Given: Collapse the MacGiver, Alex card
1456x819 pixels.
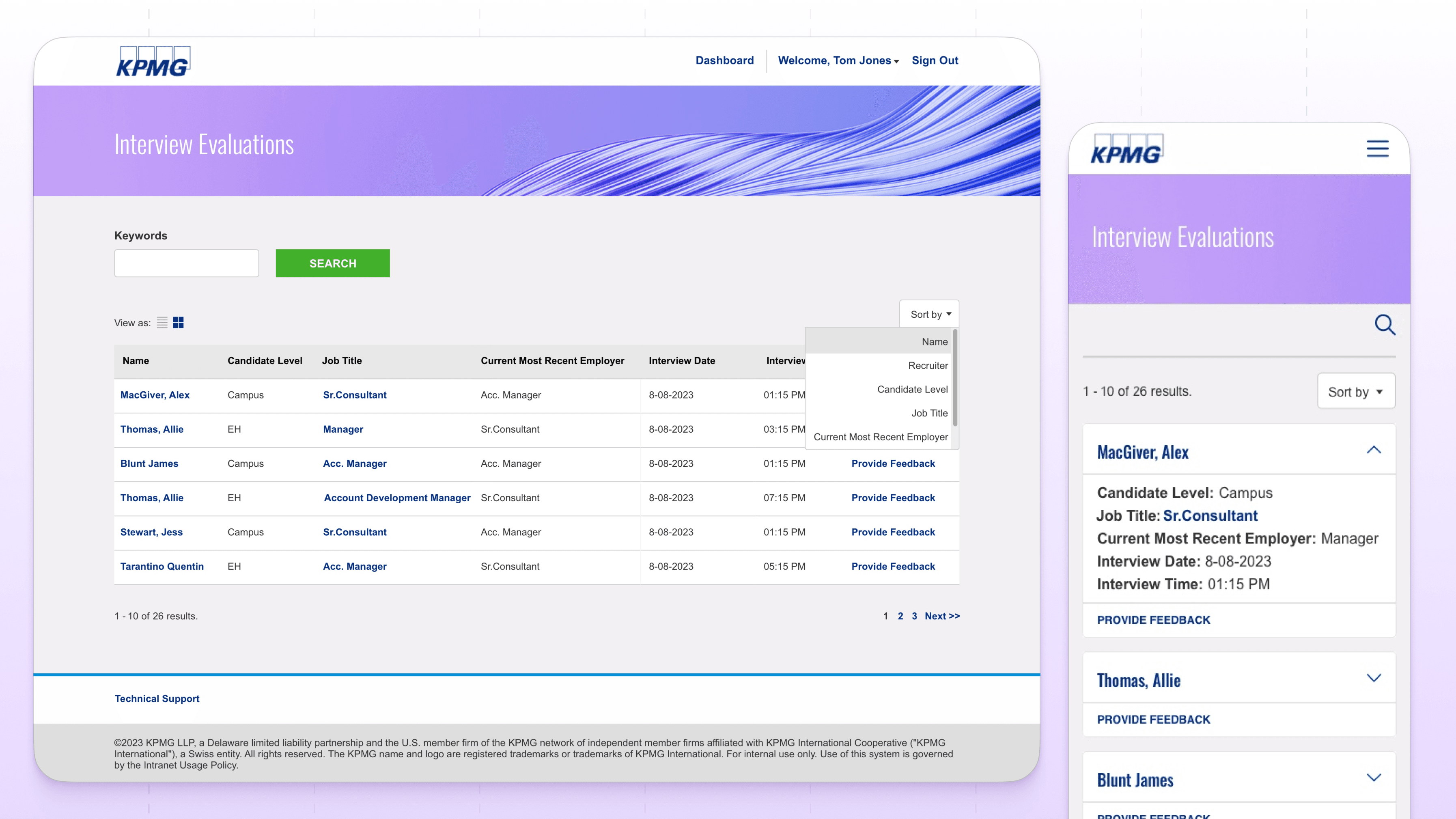Looking at the screenshot, I should (1374, 450).
